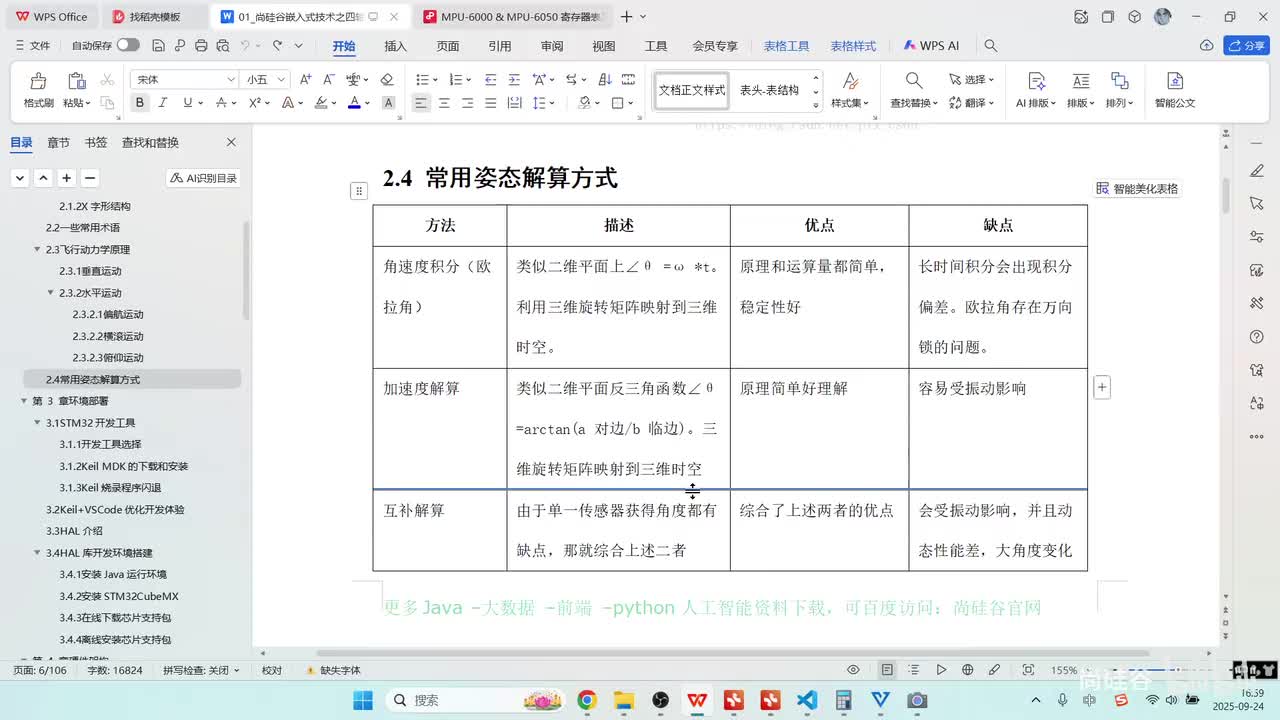Click the print icon in quick access bar

(x=201, y=45)
